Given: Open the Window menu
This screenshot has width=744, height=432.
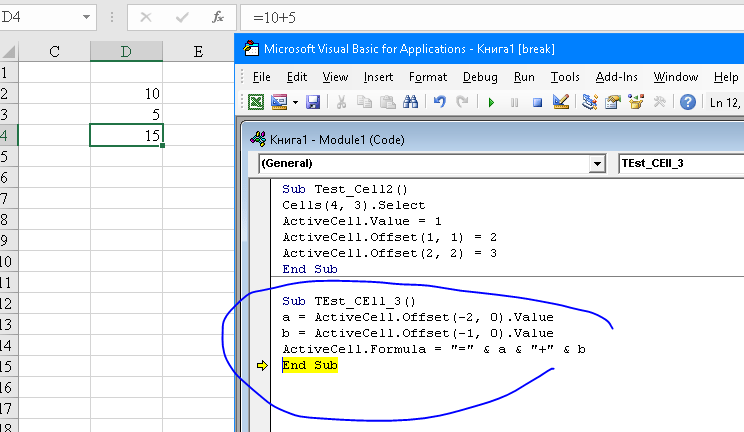Looking at the screenshot, I should coord(676,77).
